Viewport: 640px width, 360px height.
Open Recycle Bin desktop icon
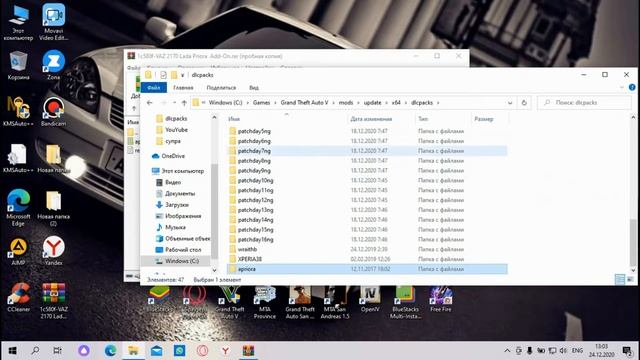point(18,65)
